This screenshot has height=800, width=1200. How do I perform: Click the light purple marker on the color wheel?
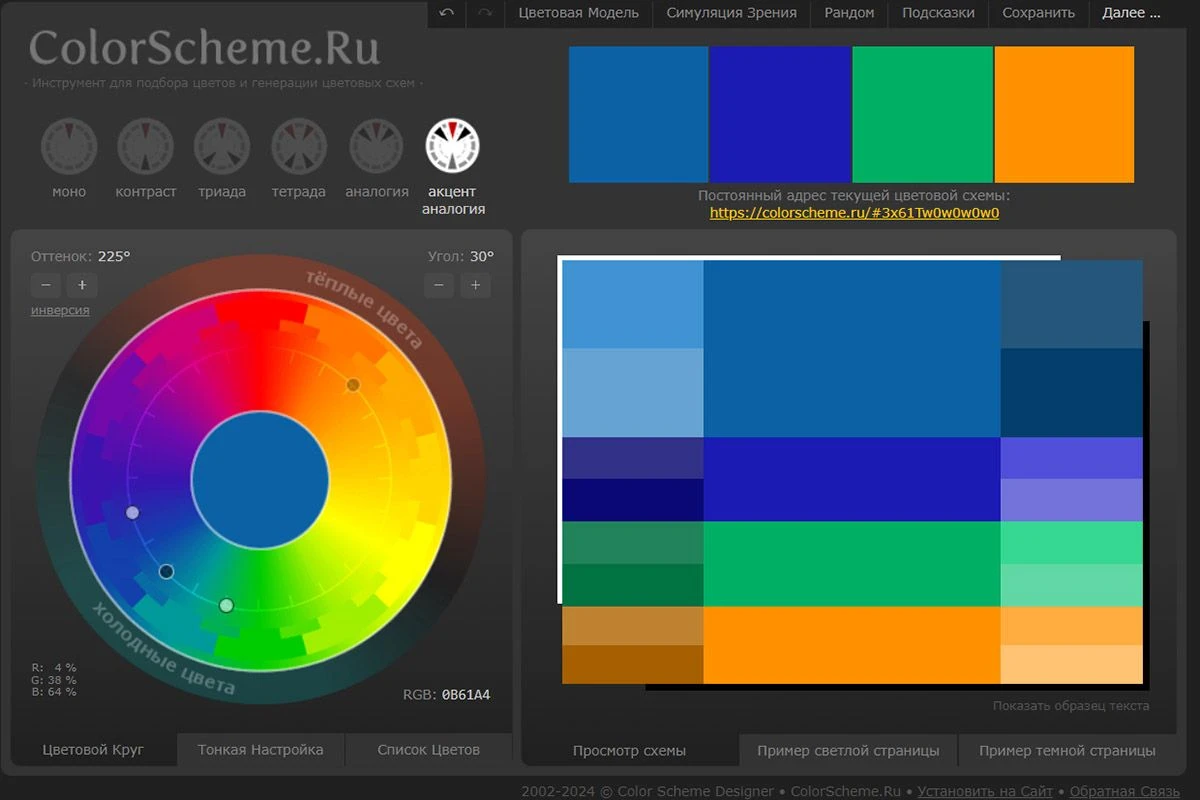pyautogui.click(x=132, y=513)
